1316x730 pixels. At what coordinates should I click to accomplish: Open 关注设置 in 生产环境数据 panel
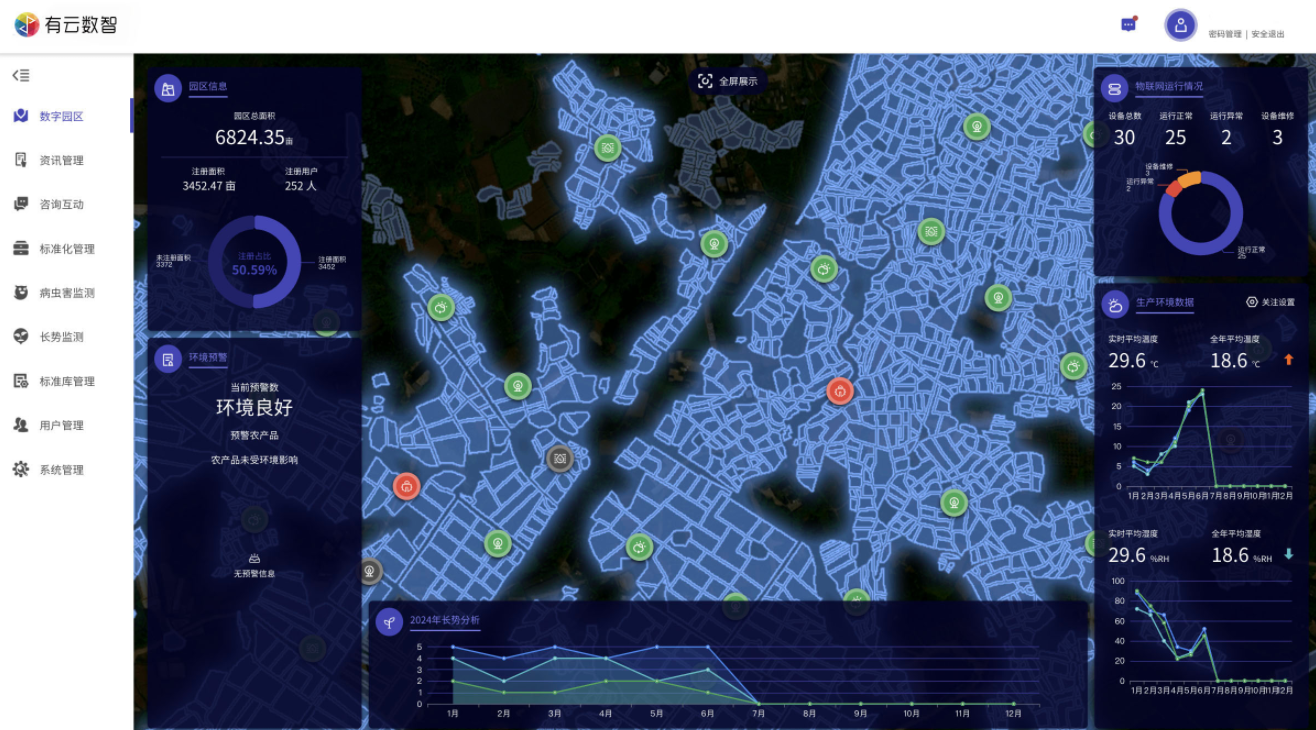click(x=1270, y=302)
